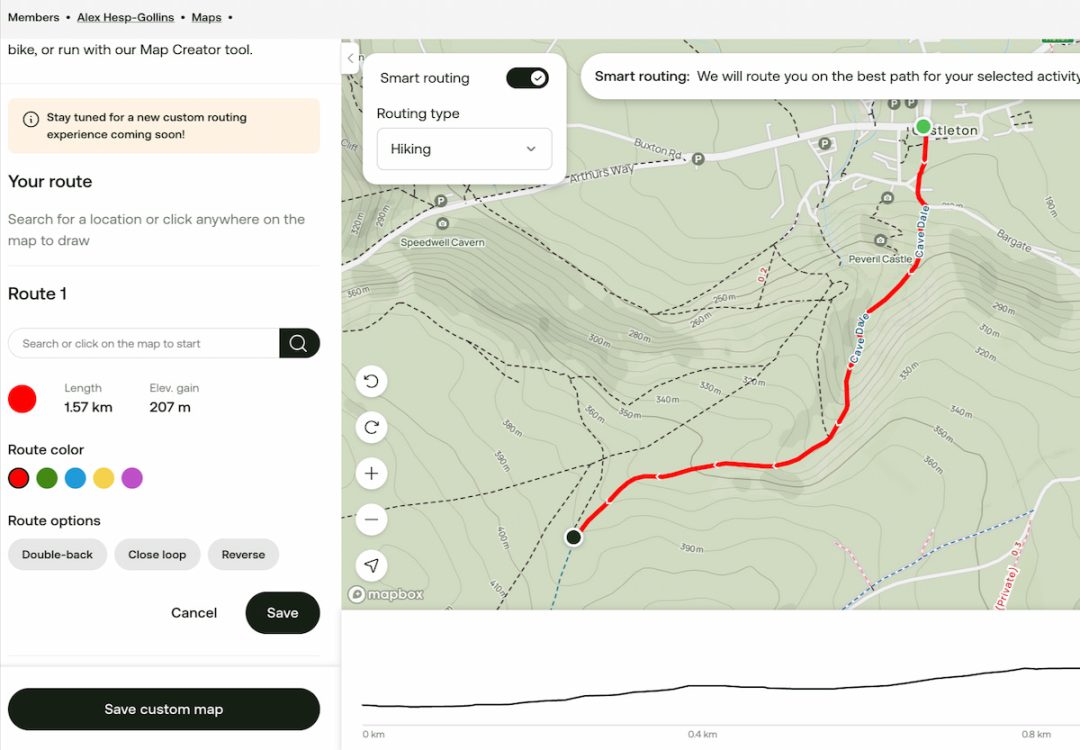Screen dimensions: 1080x750
Task: Open Alex Hesp-Gollins profile link
Action: pyautogui.click(x=125, y=17)
